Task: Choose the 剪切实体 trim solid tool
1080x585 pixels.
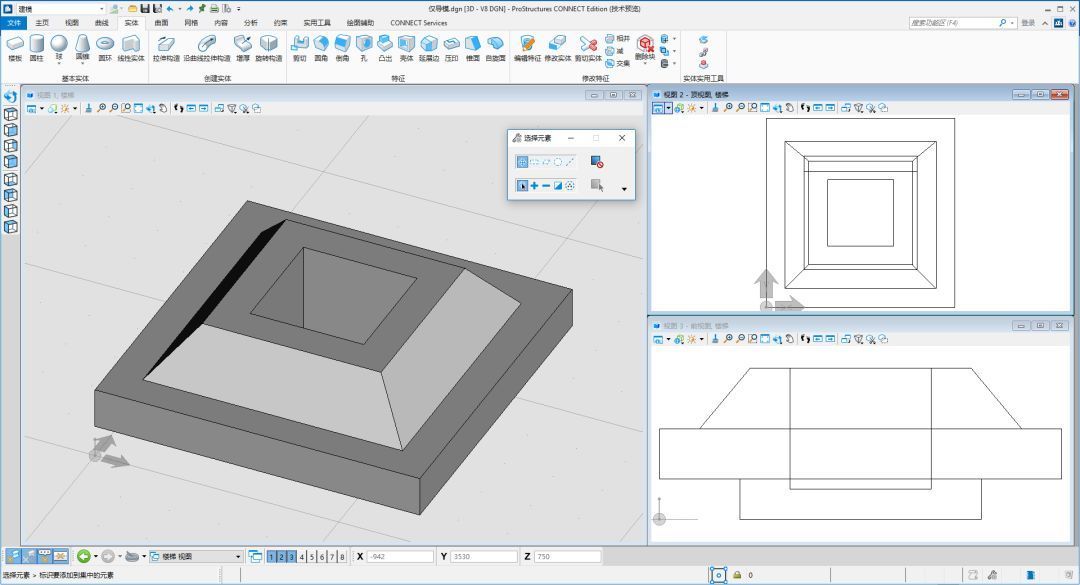Action: [588, 48]
